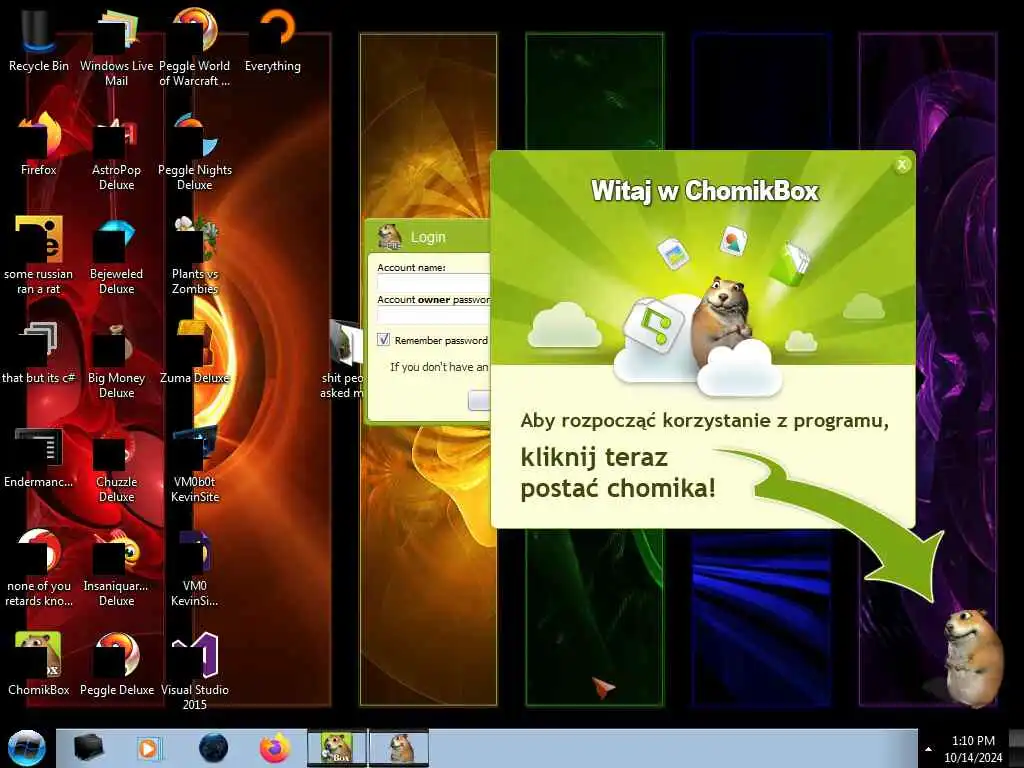Select the Everything desktop icon
1024x768 pixels.
tap(273, 40)
